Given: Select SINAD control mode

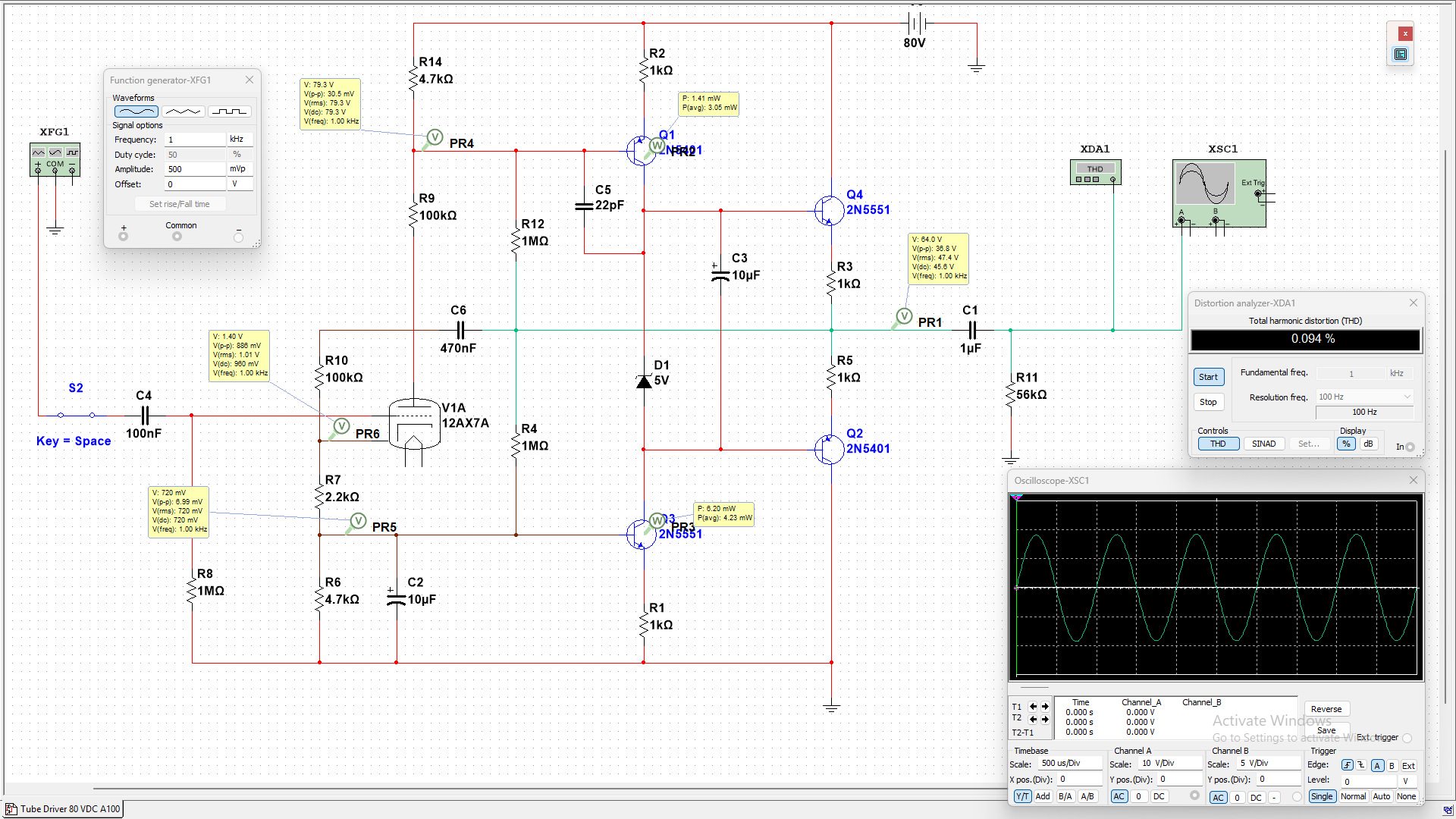Looking at the screenshot, I should [x=1263, y=444].
